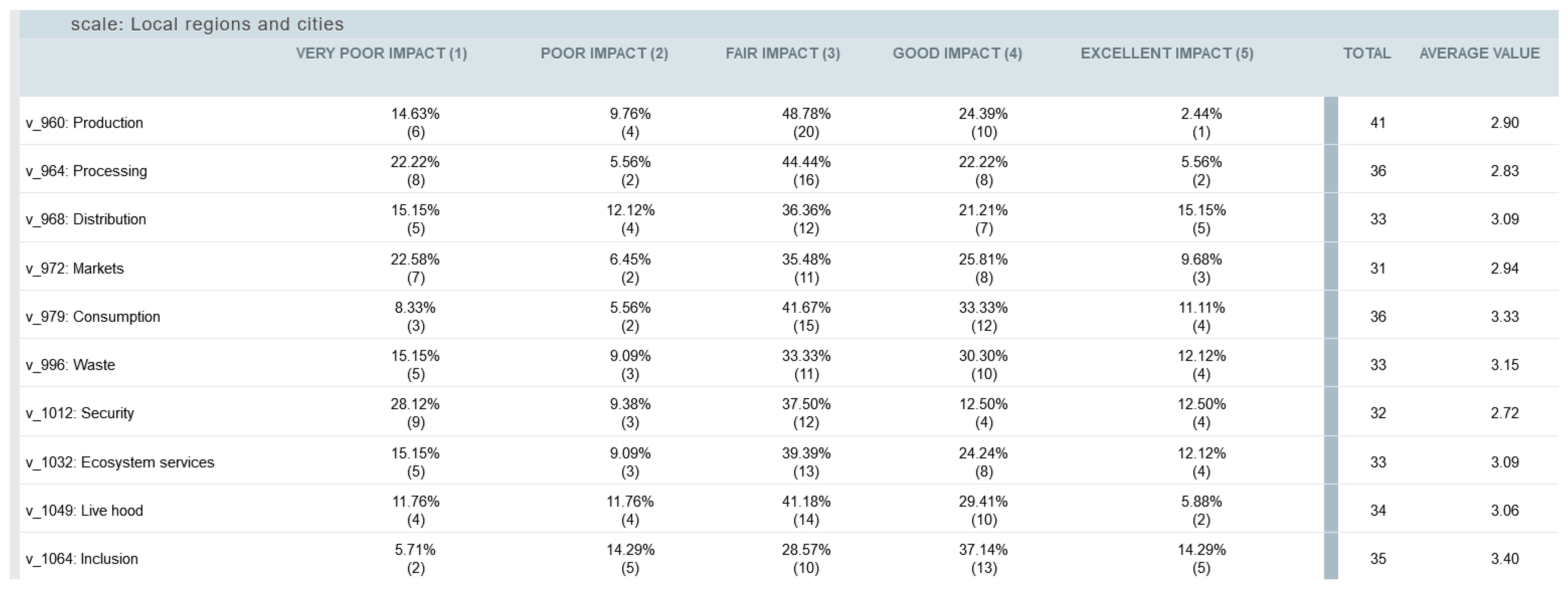
Task: Select the "v_1012: Security" row label
Action: (x=79, y=413)
